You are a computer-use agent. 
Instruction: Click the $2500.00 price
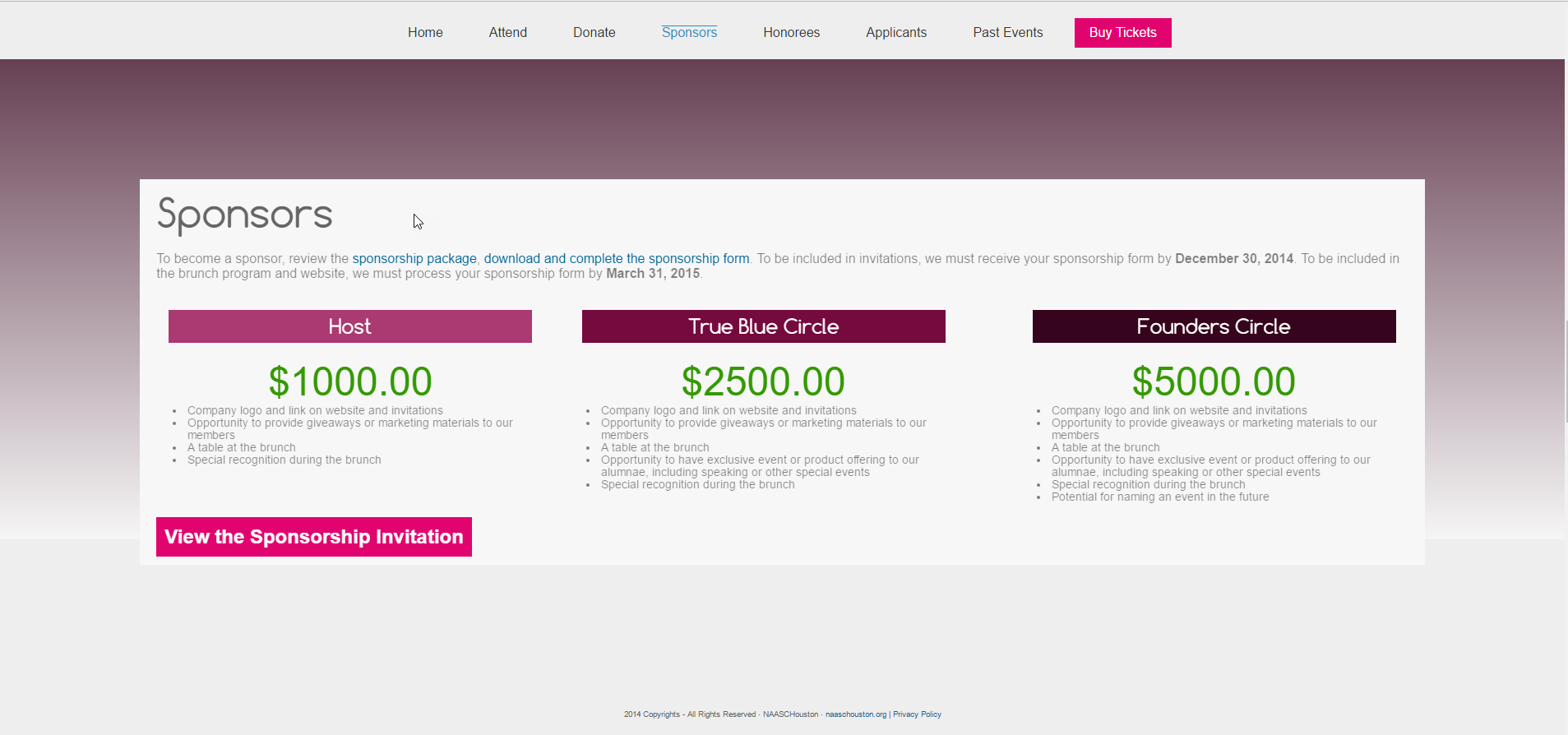tap(763, 381)
